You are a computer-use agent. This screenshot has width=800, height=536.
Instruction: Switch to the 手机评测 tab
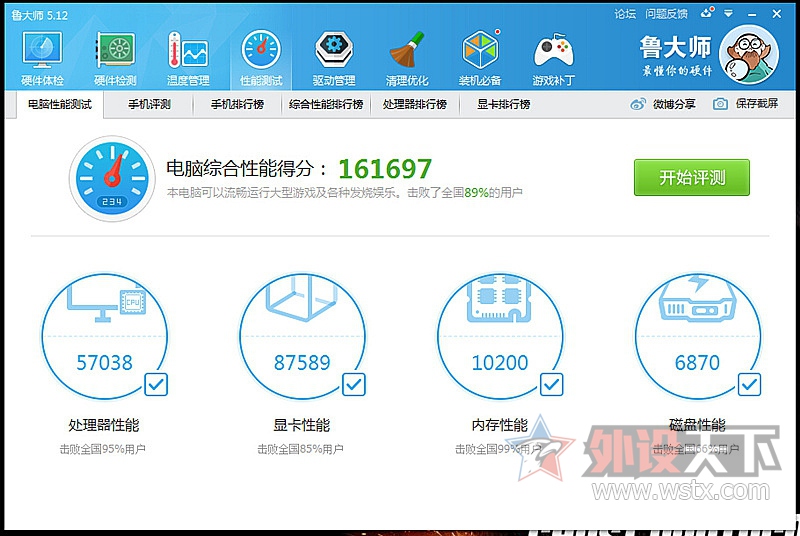point(149,105)
